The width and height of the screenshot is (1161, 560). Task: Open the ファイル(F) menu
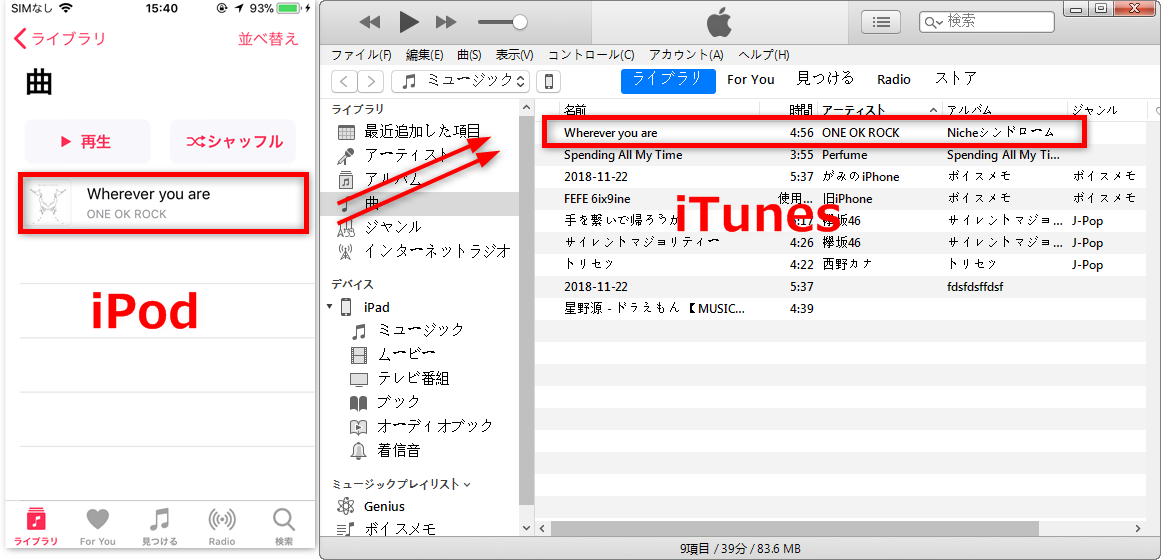click(x=361, y=55)
